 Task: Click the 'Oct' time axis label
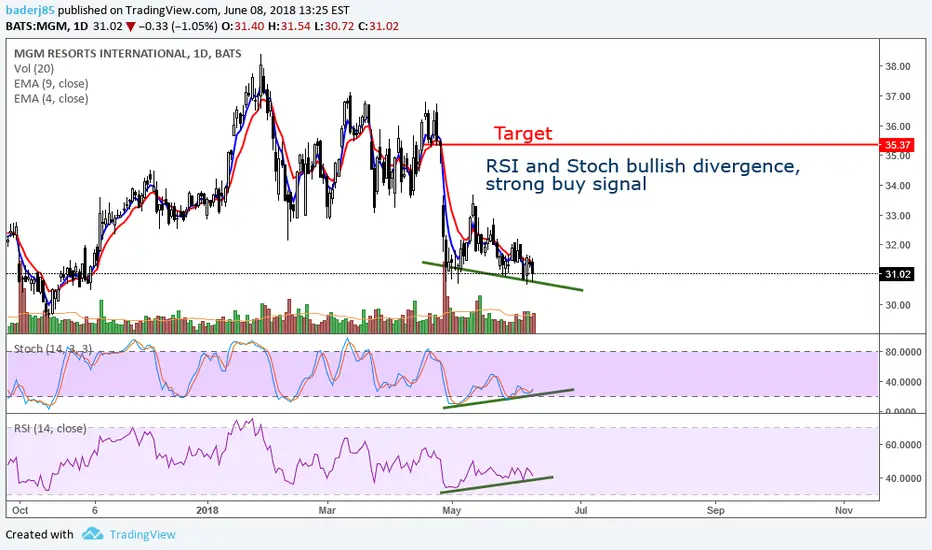point(20,510)
